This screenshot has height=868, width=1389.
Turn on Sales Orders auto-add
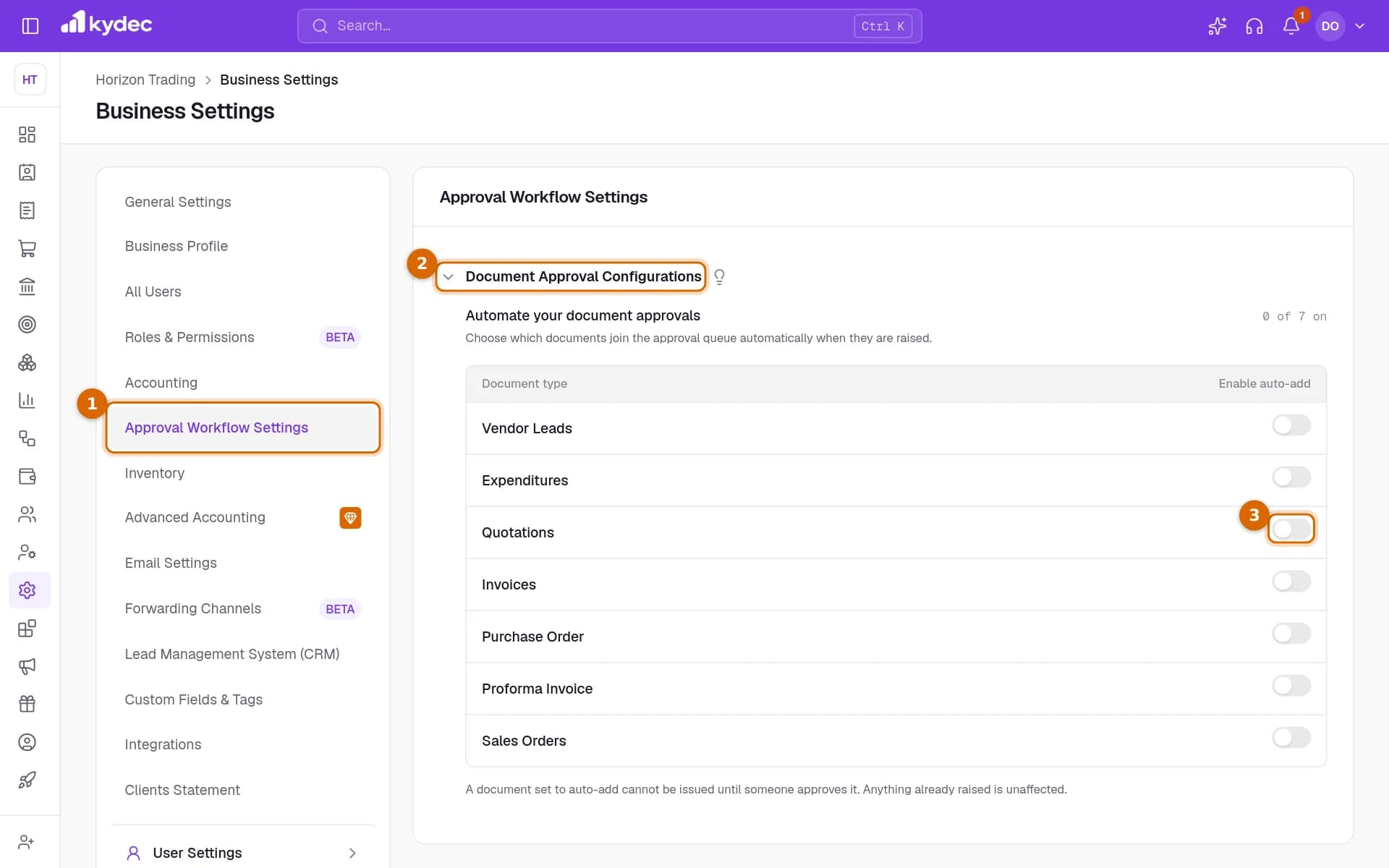pyautogui.click(x=1291, y=738)
